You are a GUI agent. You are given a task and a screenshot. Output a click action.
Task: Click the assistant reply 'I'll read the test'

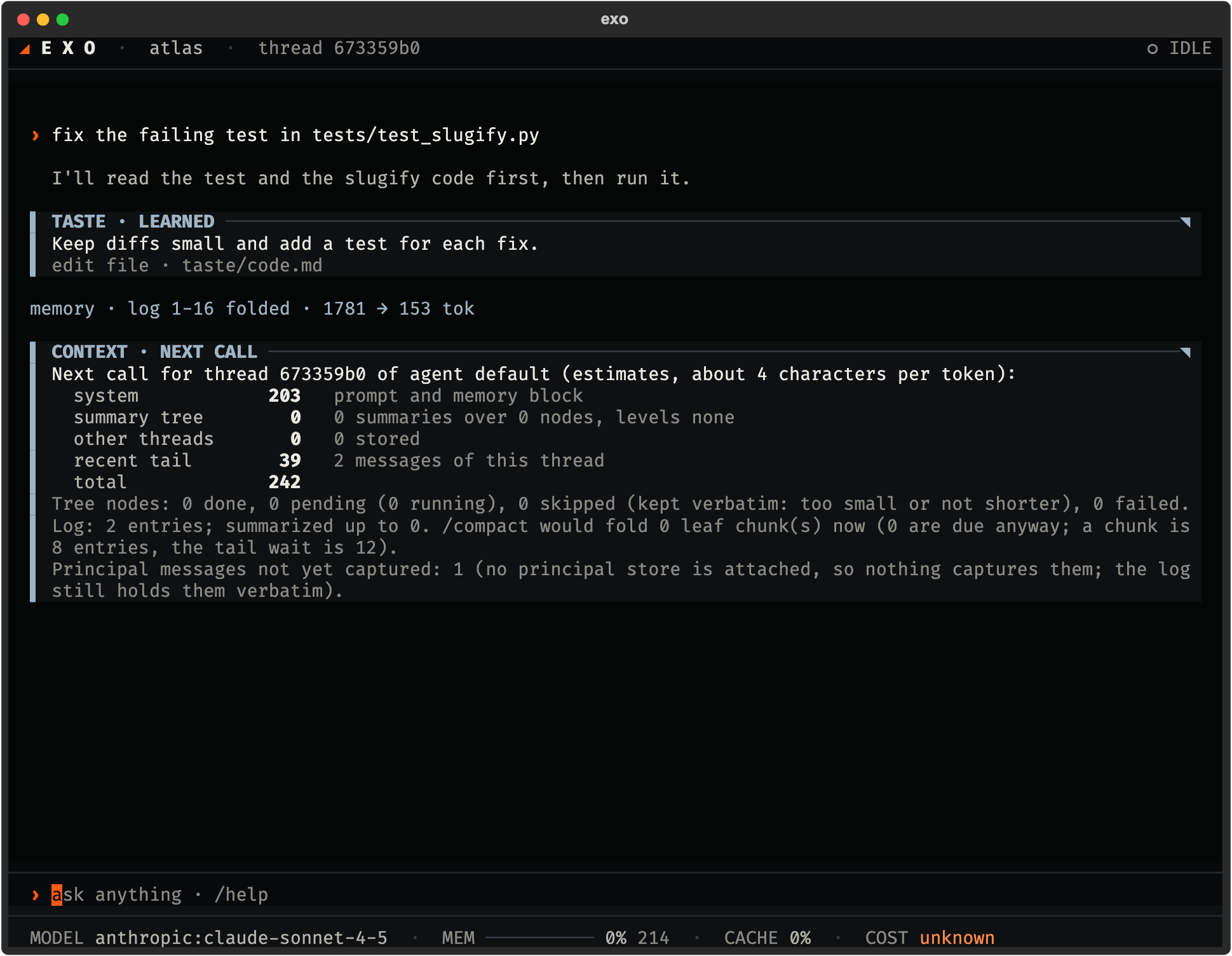371,179
